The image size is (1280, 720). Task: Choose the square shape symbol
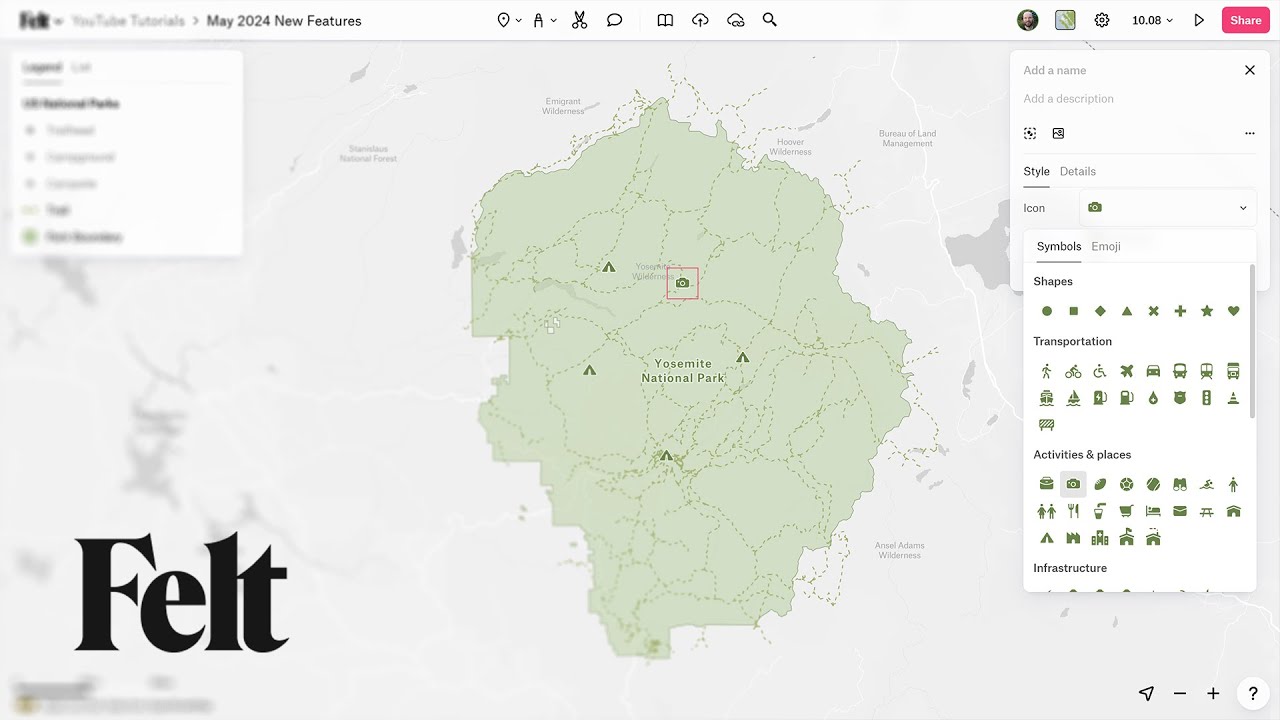1073,312
